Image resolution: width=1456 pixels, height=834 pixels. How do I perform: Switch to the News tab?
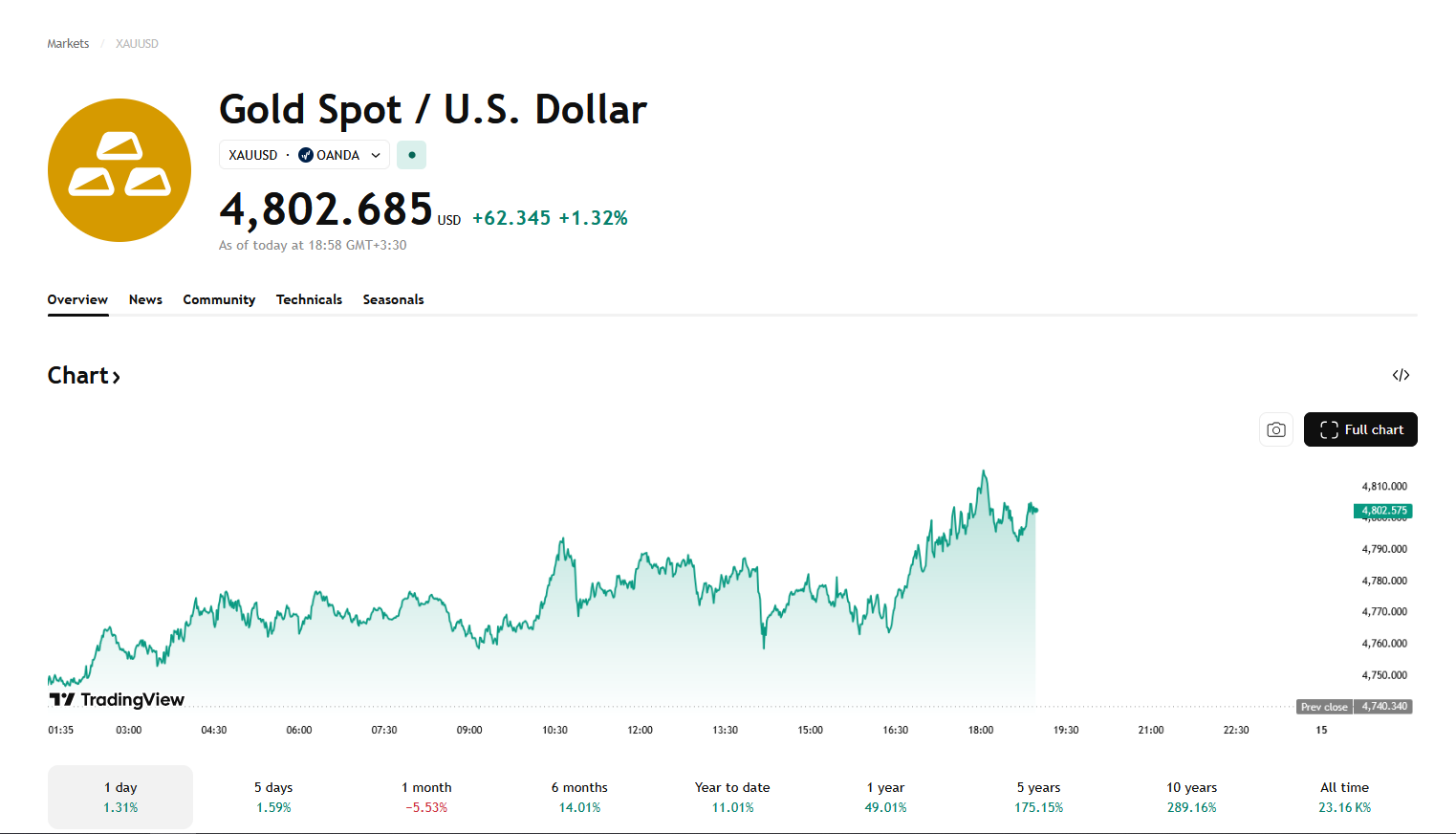click(x=145, y=299)
